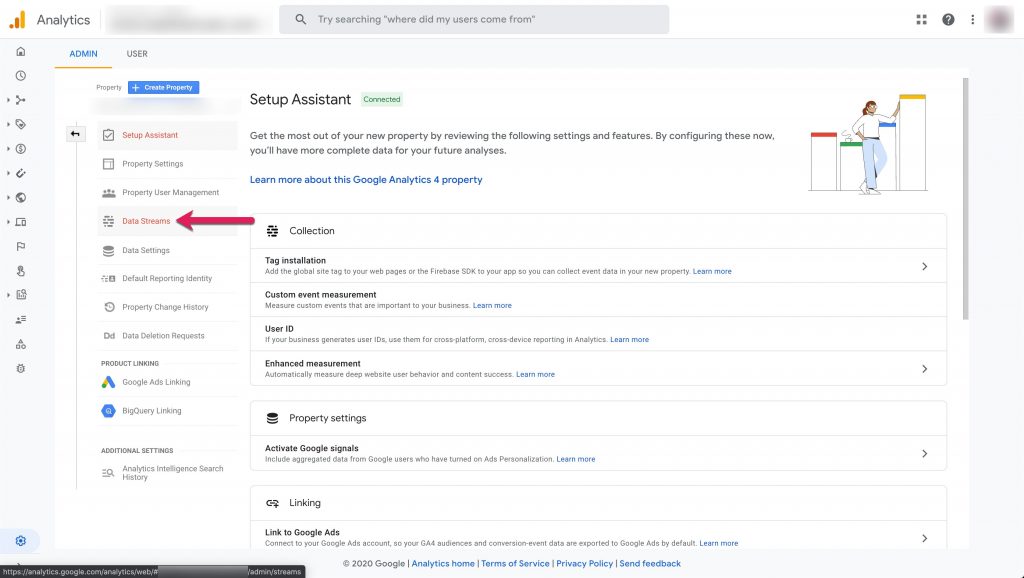
Task: Click the back arrow button beside property menu
Action: tap(75, 134)
